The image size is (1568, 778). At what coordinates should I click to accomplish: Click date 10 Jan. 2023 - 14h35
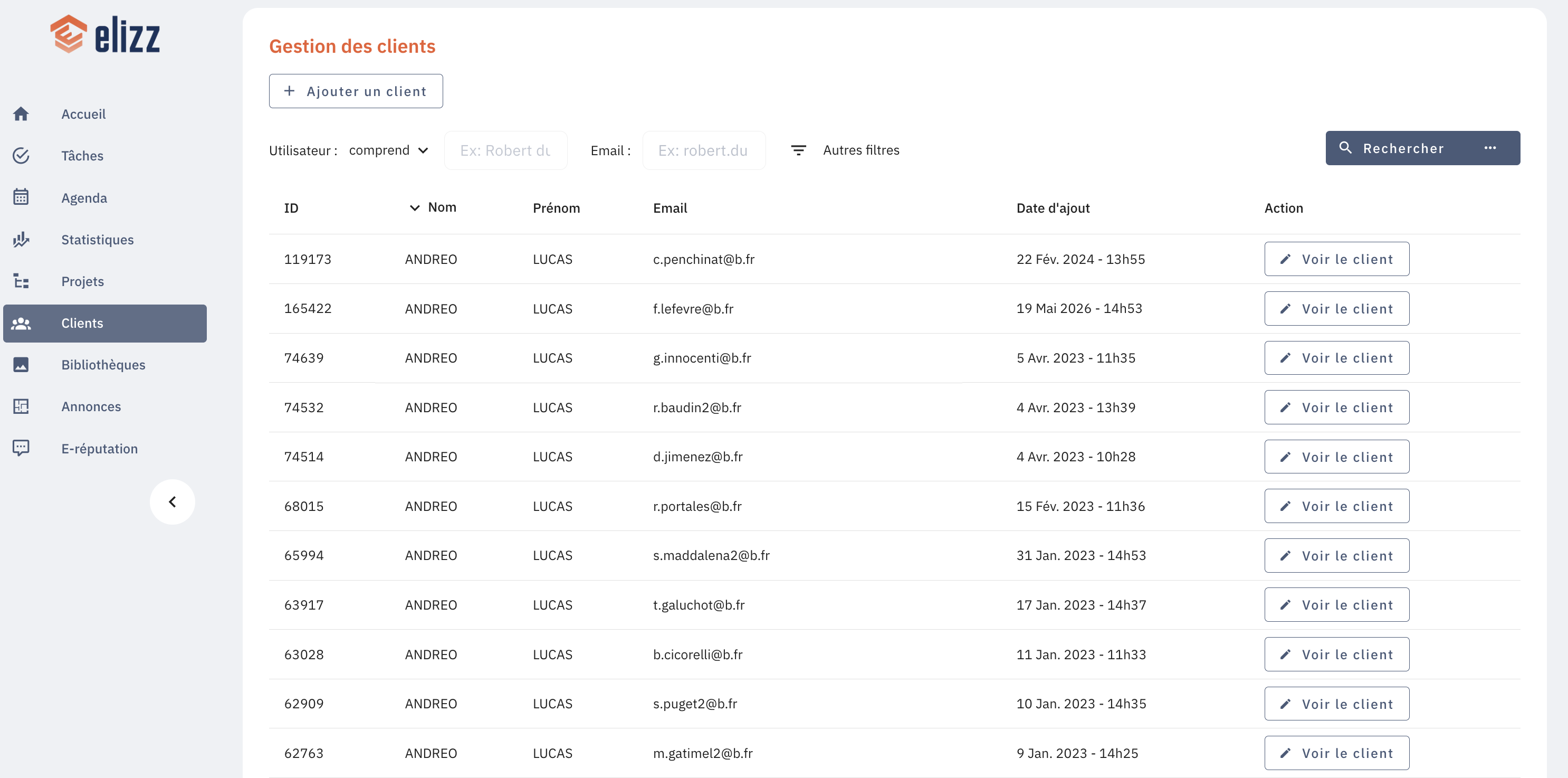pos(1081,704)
